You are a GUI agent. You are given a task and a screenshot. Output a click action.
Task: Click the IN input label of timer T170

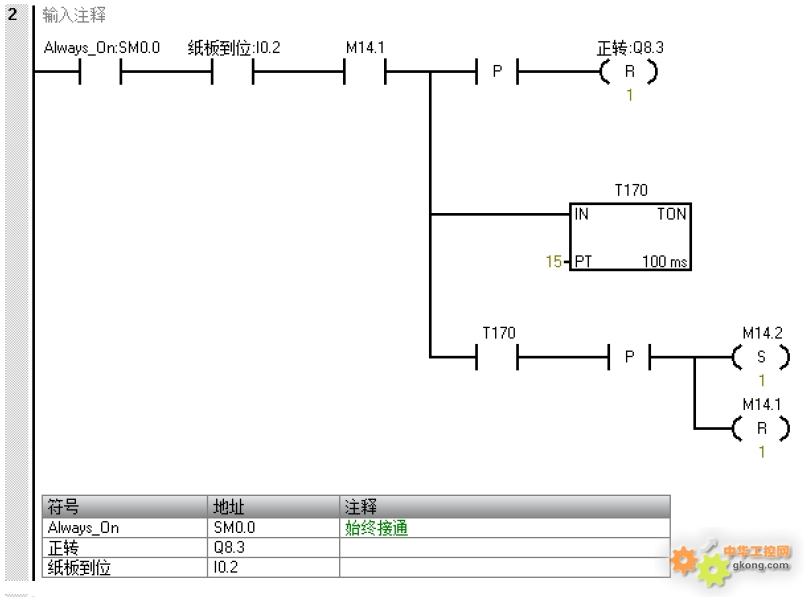point(581,214)
